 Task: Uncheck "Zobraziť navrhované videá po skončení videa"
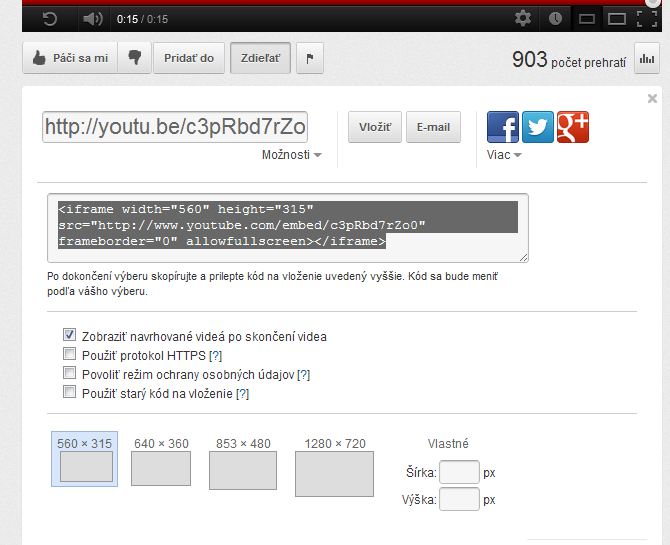(69, 335)
